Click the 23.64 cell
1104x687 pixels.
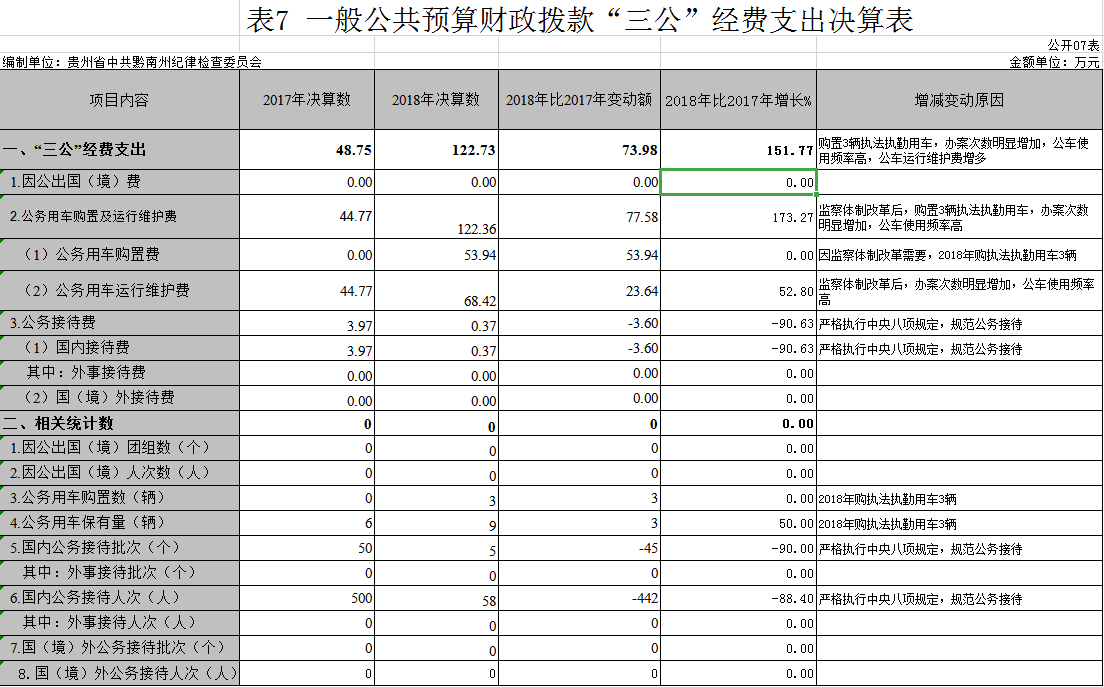579,291
